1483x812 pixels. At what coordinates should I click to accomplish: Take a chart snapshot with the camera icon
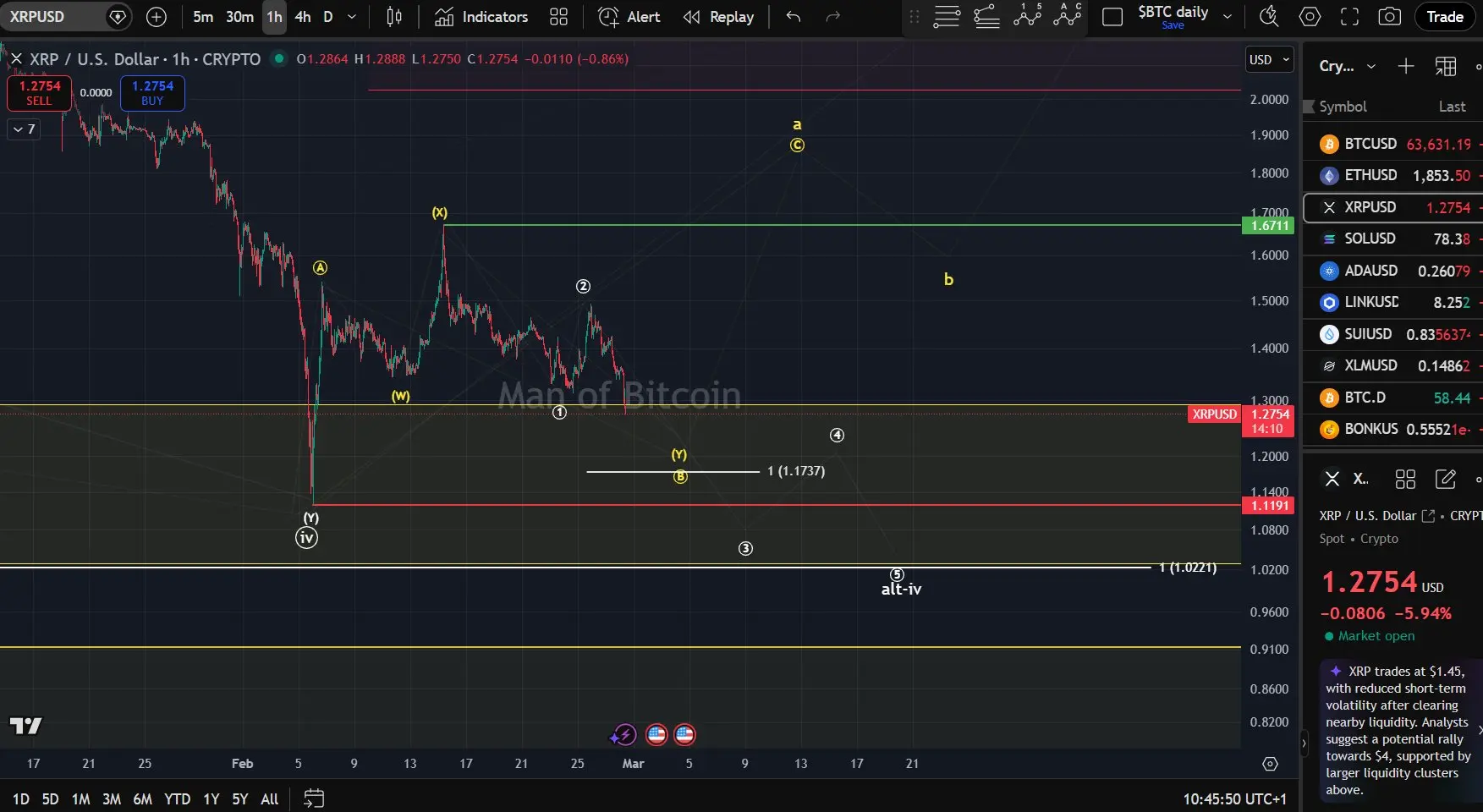(x=1389, y=16)
